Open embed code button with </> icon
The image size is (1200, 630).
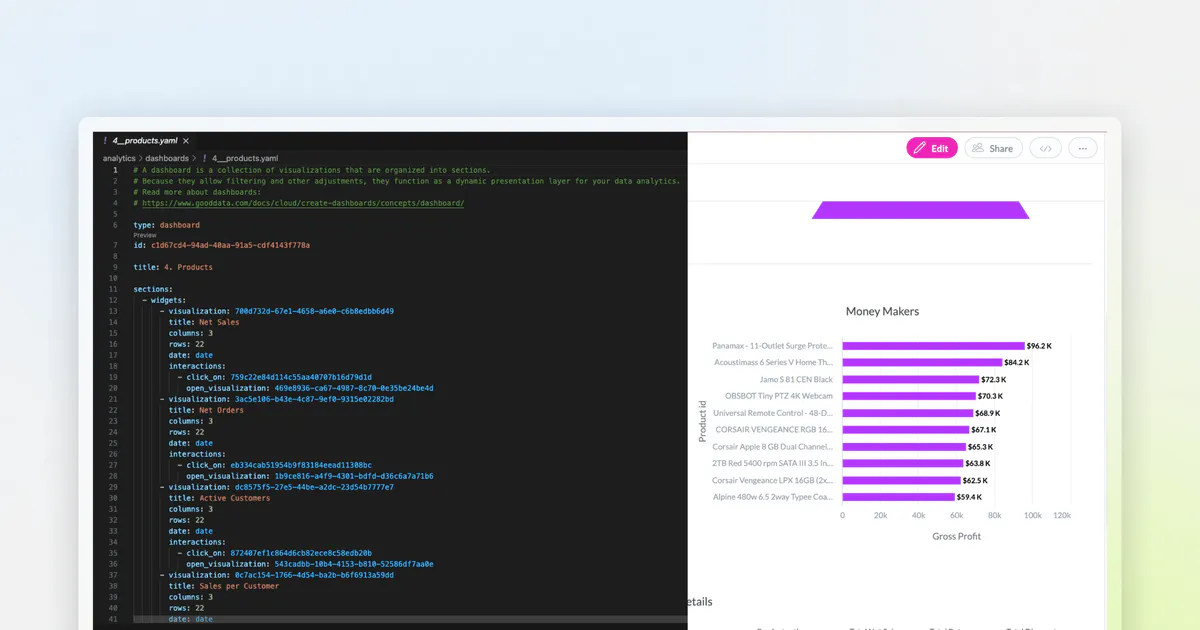tap(1046, 148)
